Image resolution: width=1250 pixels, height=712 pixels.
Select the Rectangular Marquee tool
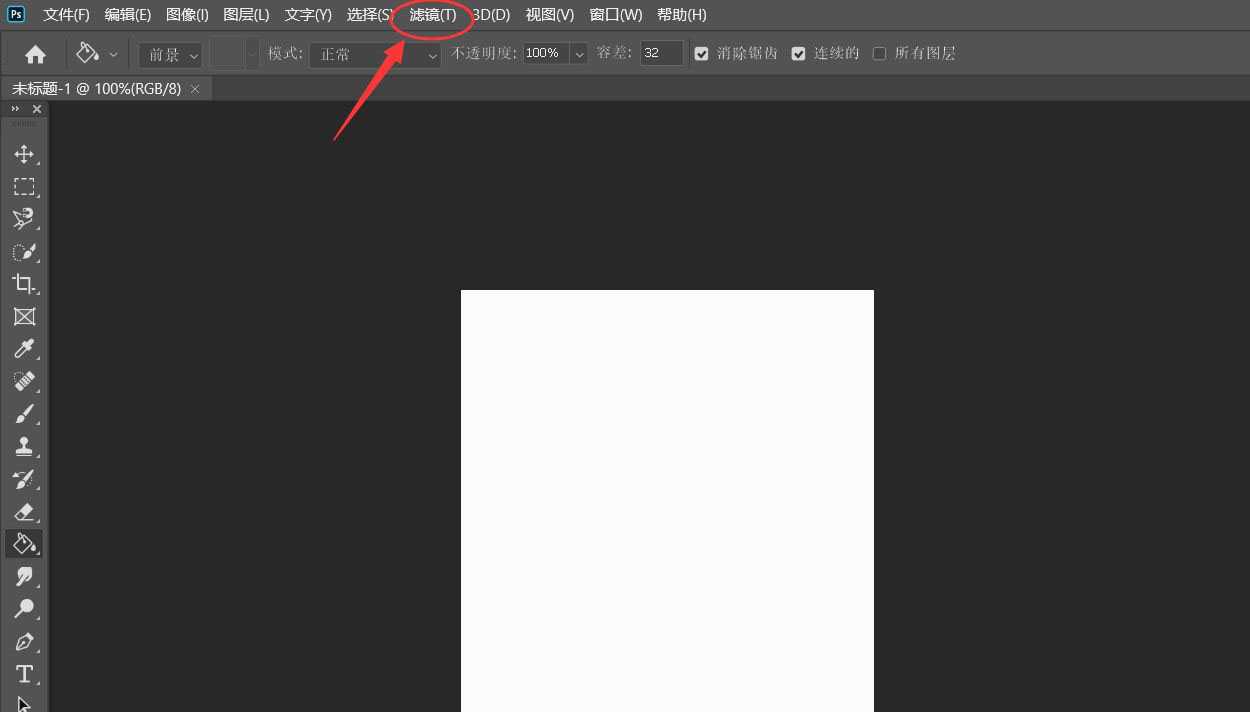[24, 186]
